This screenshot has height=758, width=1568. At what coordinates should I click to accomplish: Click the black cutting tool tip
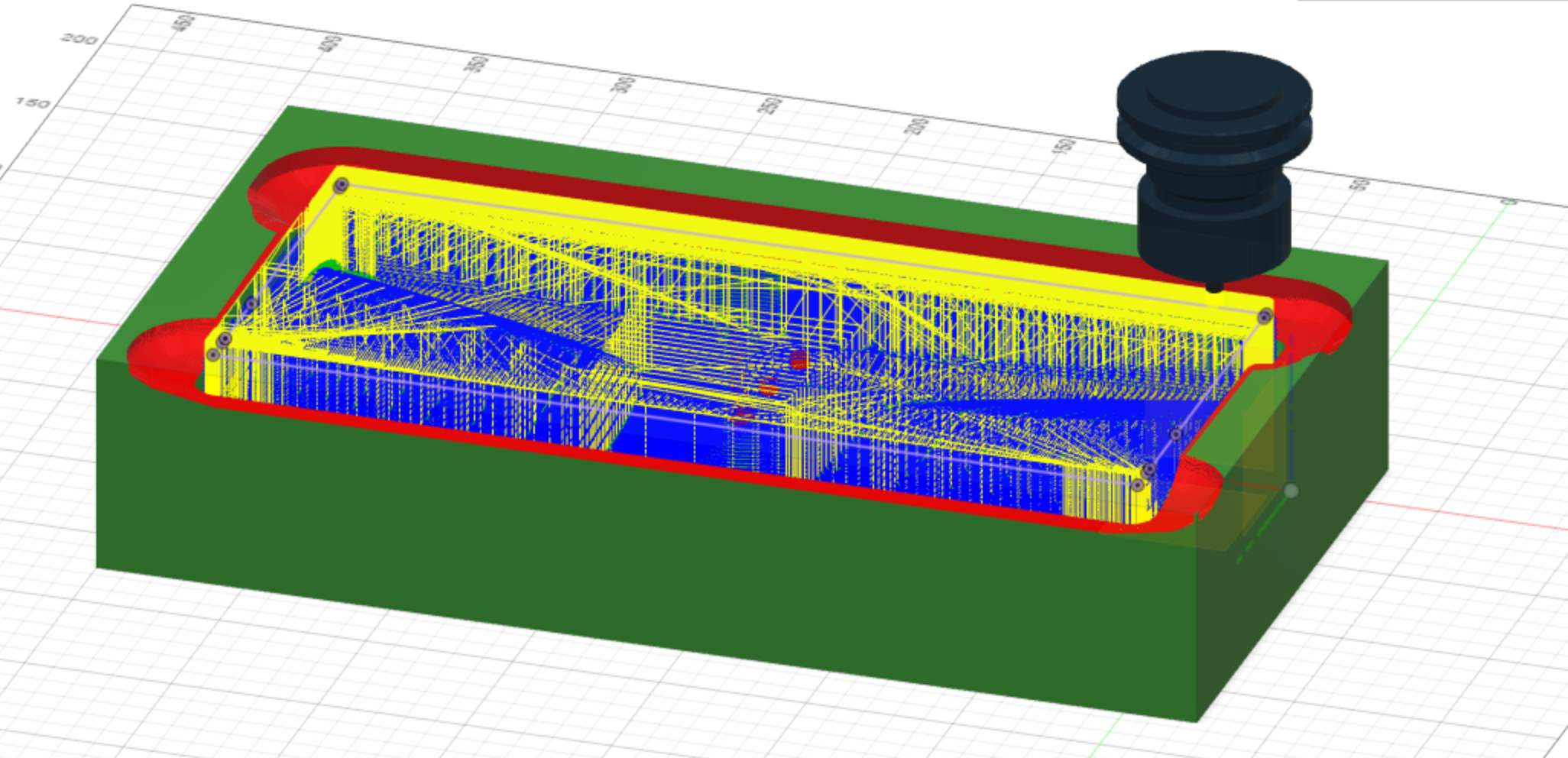1213,287
